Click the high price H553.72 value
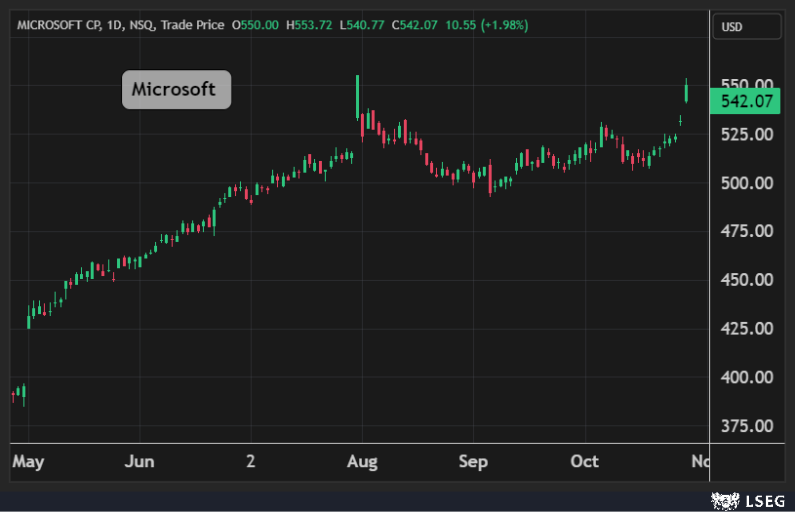Screen dimensions: 795x512 click(310, 24)
